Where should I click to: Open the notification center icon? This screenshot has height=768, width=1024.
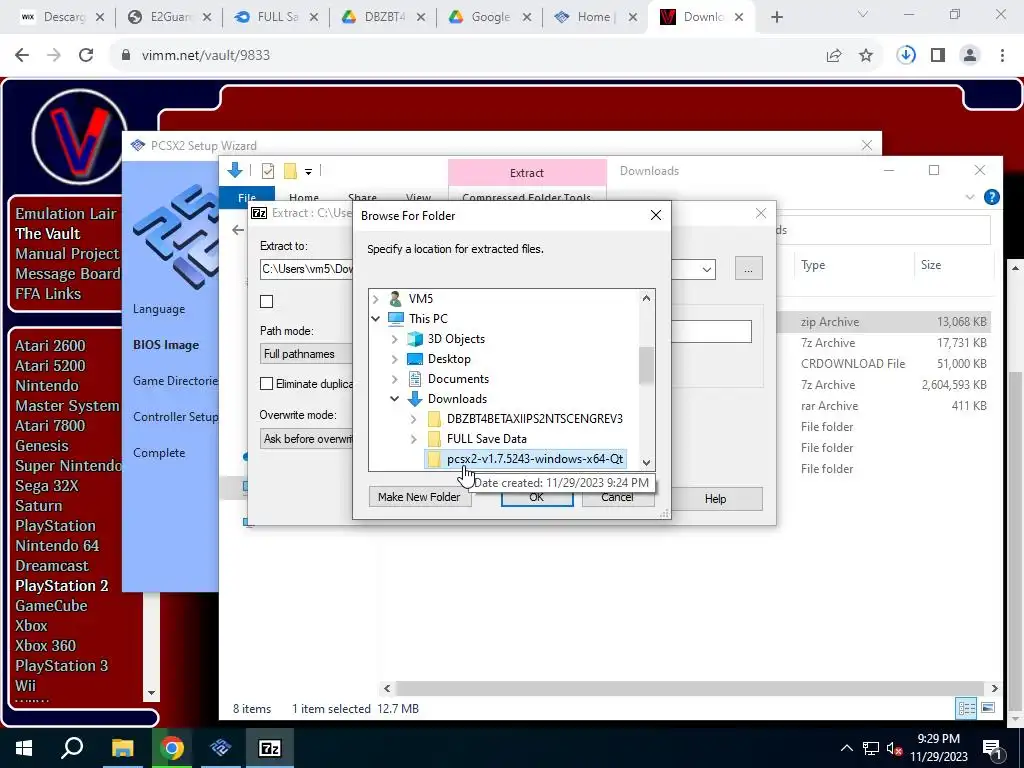(x=993, y=748)
